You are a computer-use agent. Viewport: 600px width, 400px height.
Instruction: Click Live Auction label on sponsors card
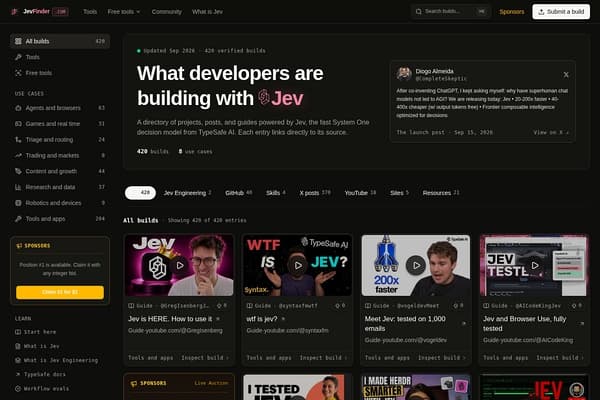click(x=211, y=383)
